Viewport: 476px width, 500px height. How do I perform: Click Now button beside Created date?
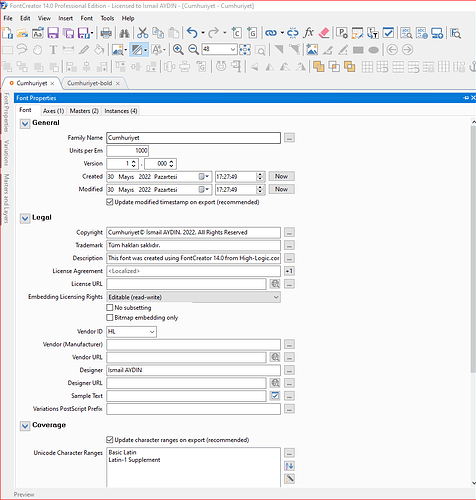[281, 176]
